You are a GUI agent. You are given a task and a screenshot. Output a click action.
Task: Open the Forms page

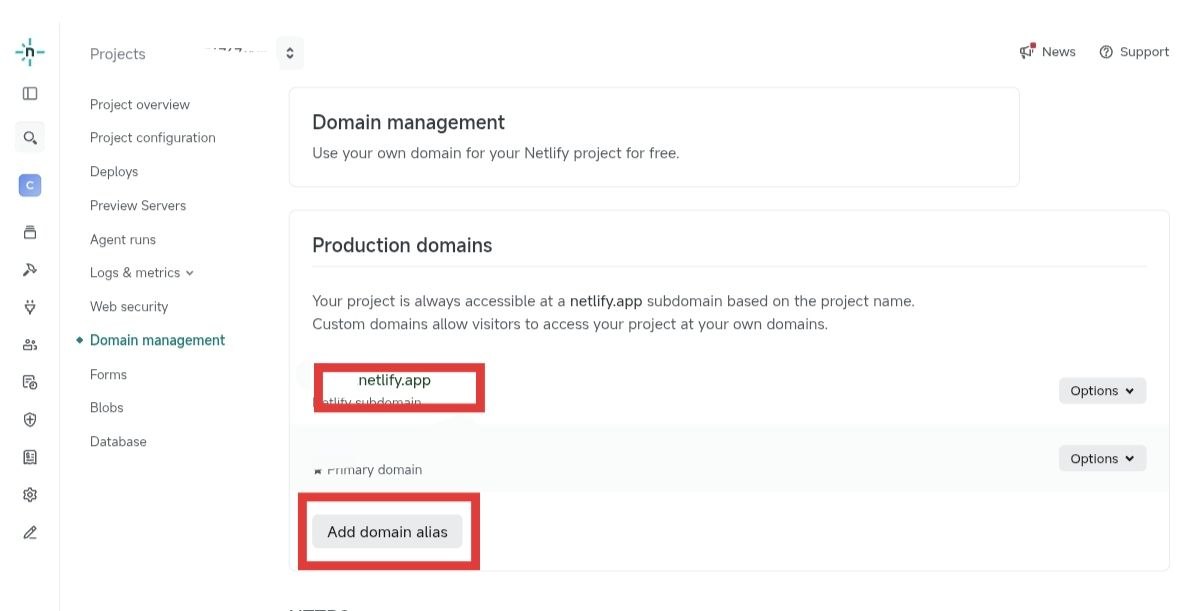tap(108, 375)
